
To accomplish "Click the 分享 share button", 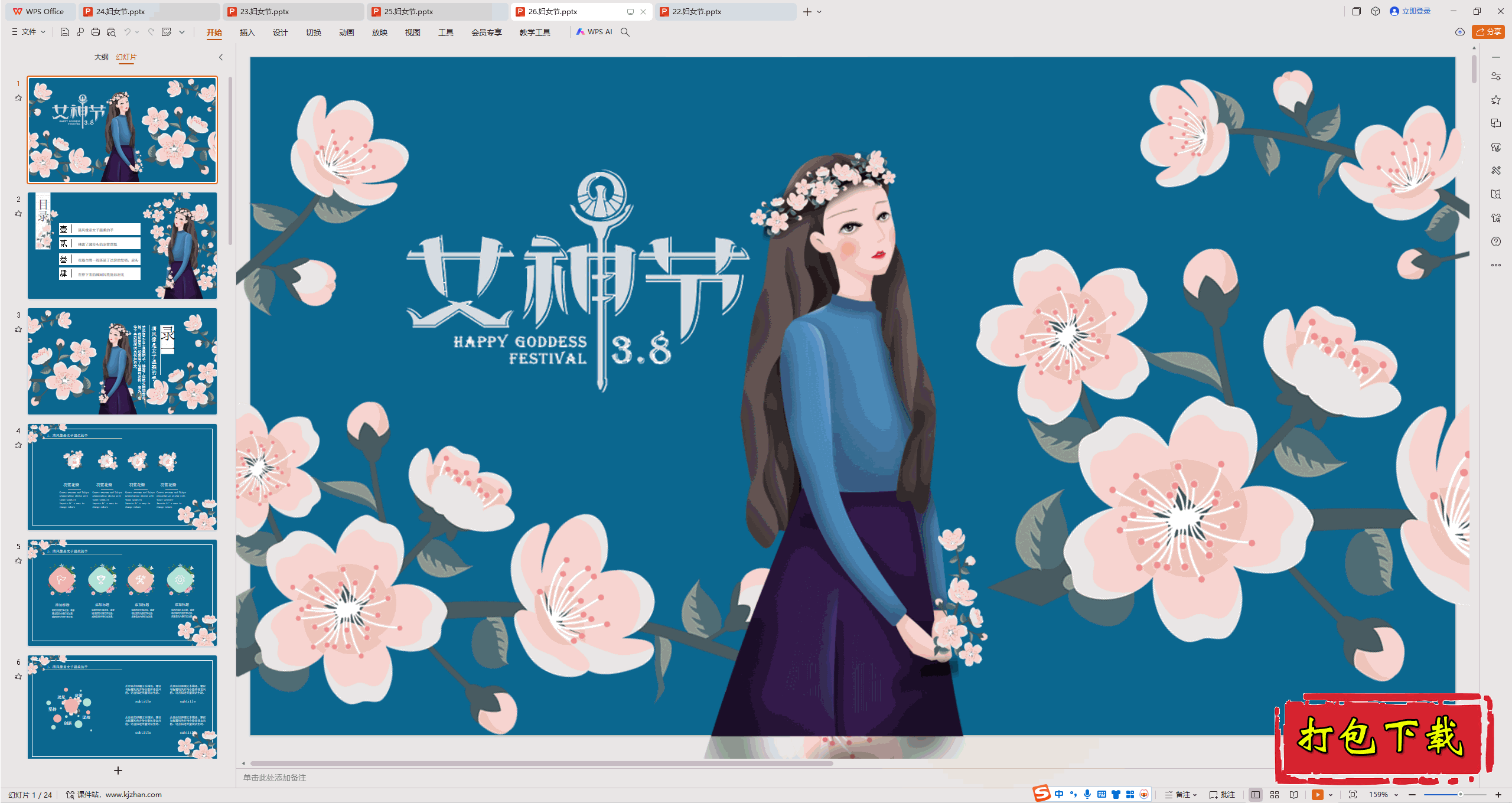I will pos(1488,32).
